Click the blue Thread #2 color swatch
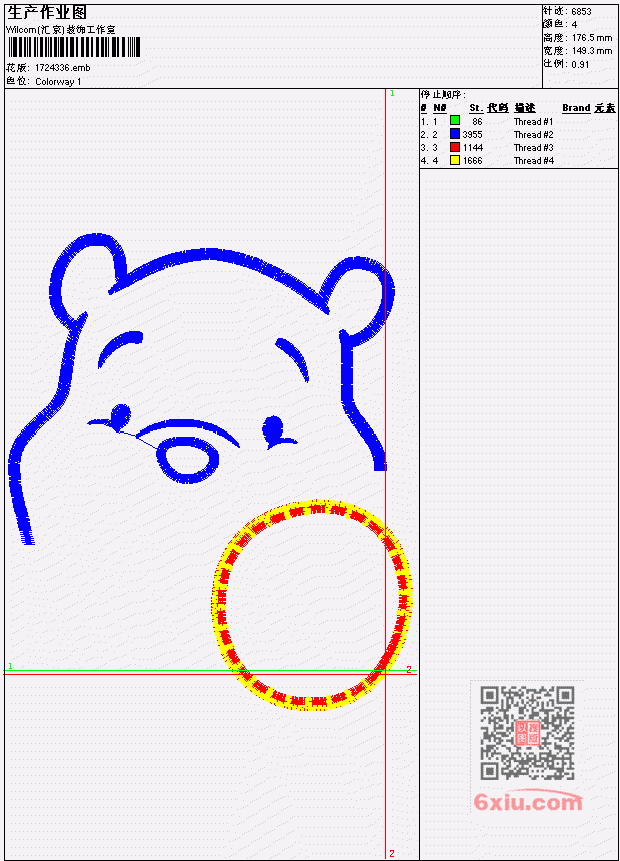Image resolution: width=620 pixels, height=861 pixels. (455, 133)
